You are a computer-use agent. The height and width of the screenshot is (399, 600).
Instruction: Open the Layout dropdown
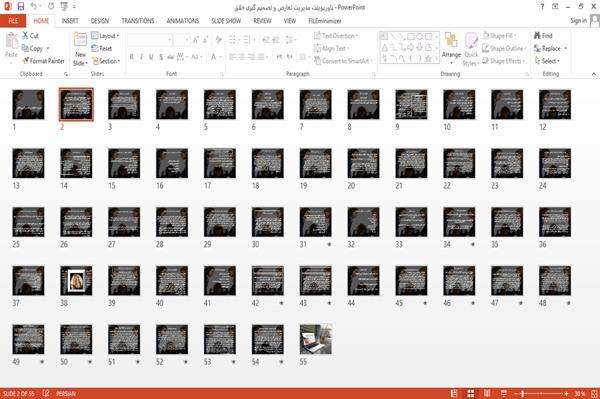pyautogui.click(x=105, y=36)
